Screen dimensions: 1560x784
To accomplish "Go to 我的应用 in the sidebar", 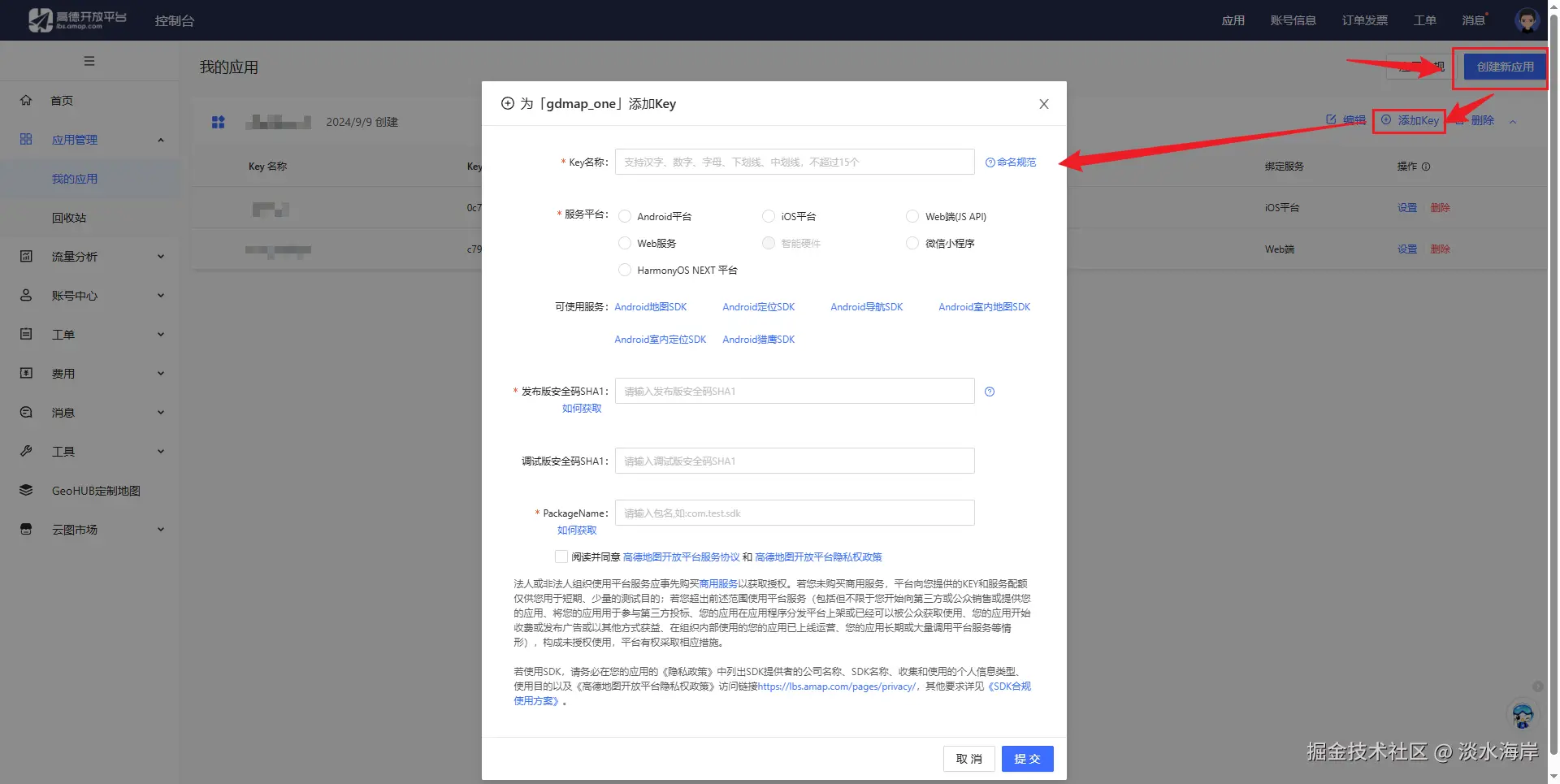I will [x=75, y=179].
